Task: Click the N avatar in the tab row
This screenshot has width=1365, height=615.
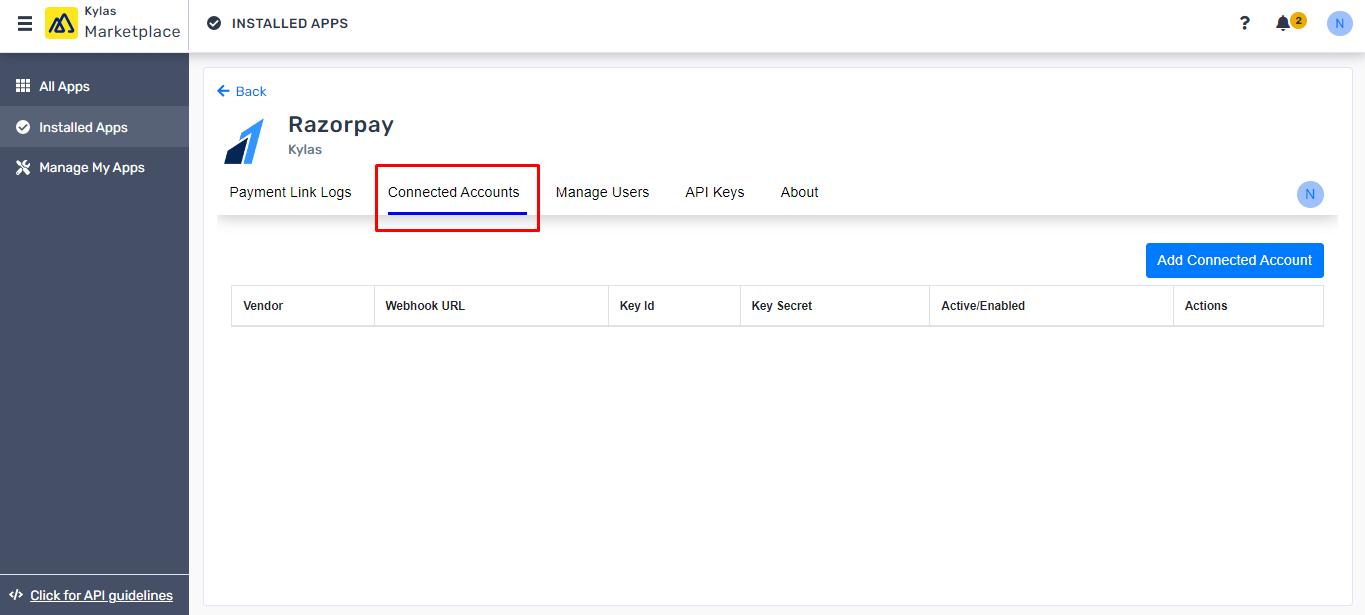Action: [1310, 194]
